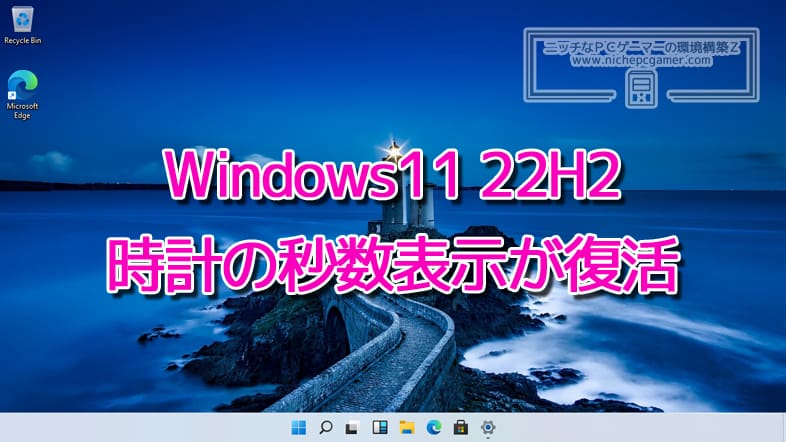The height and width of the screenshot is (442, 786).
Task: Open Settings gear on the taskbar
Action: point(488,427)
